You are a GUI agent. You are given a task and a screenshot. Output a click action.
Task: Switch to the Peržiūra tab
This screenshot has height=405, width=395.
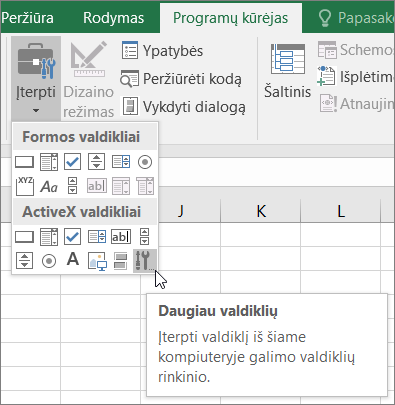pos(27,18)
